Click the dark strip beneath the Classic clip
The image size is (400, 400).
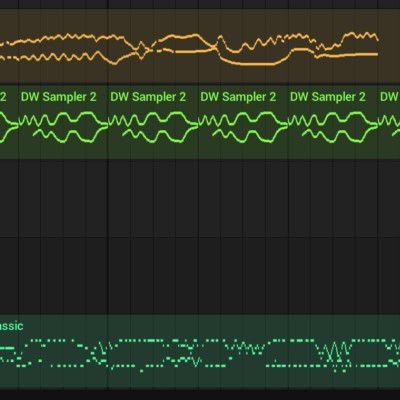(x=200, y=396)
